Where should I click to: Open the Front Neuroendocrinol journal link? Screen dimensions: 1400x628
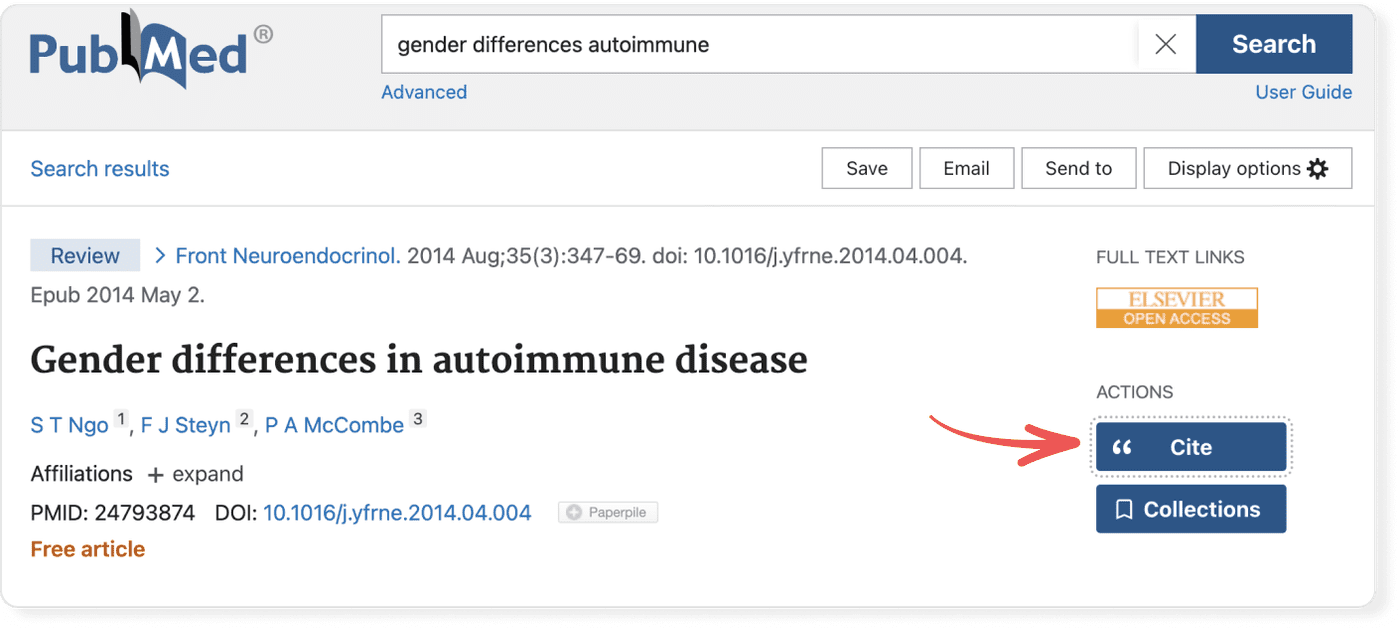tap(287, 255)
